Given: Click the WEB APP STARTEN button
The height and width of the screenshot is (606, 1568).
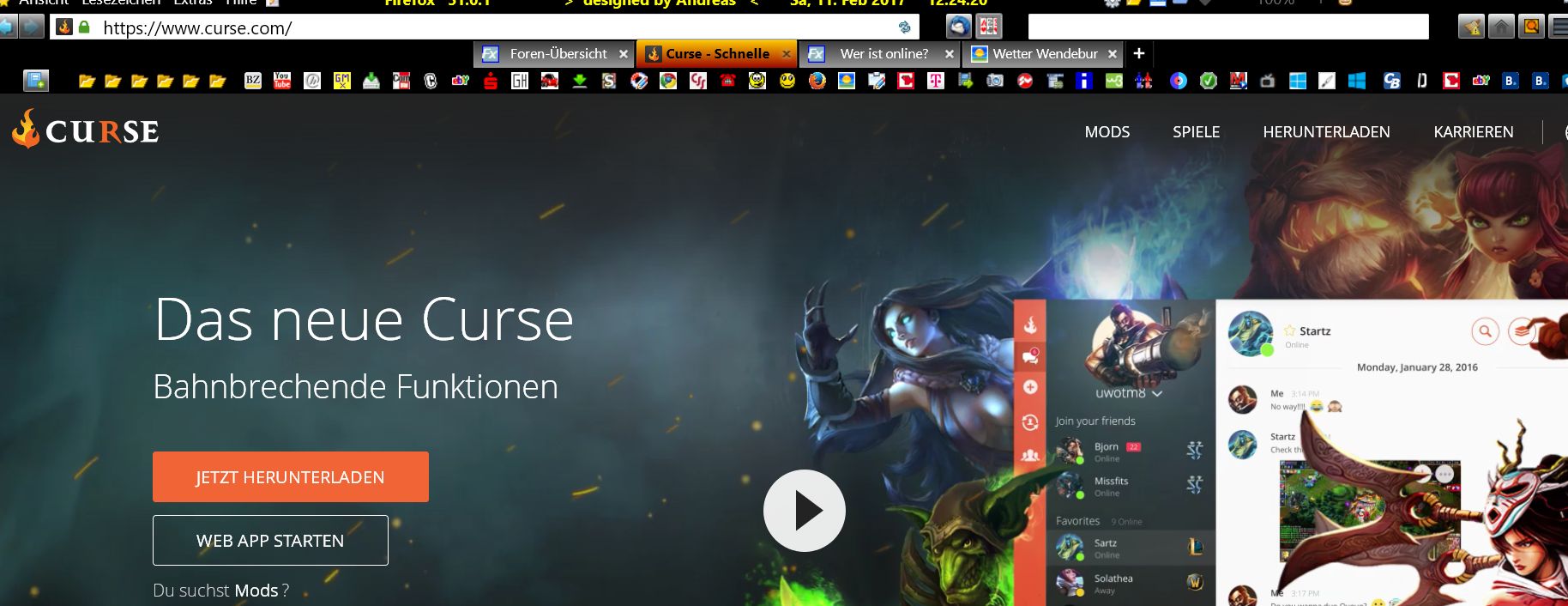Looking at the screenshot, I should click(x=270, y=541).
